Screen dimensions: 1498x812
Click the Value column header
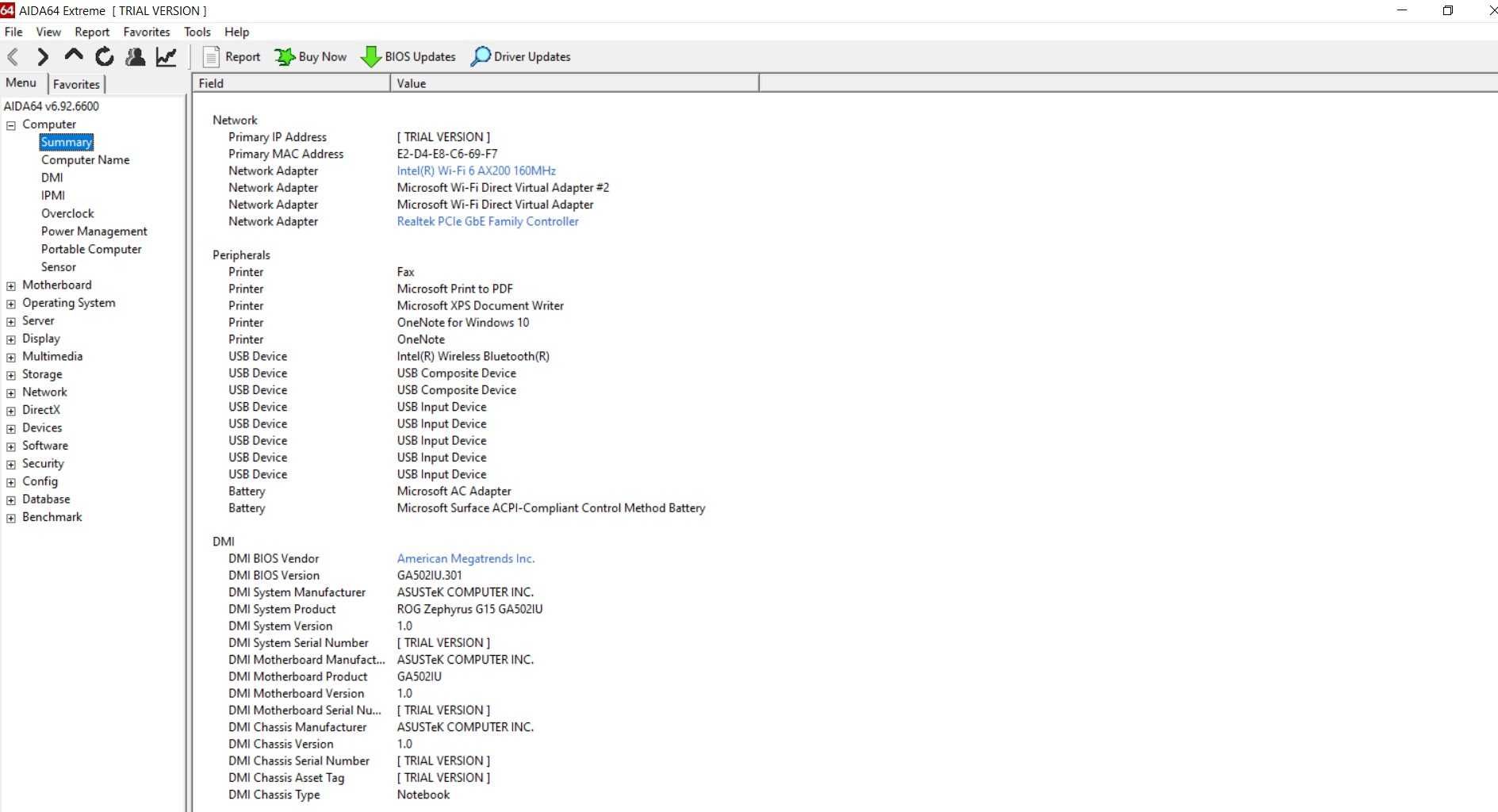tap(574, 83)
